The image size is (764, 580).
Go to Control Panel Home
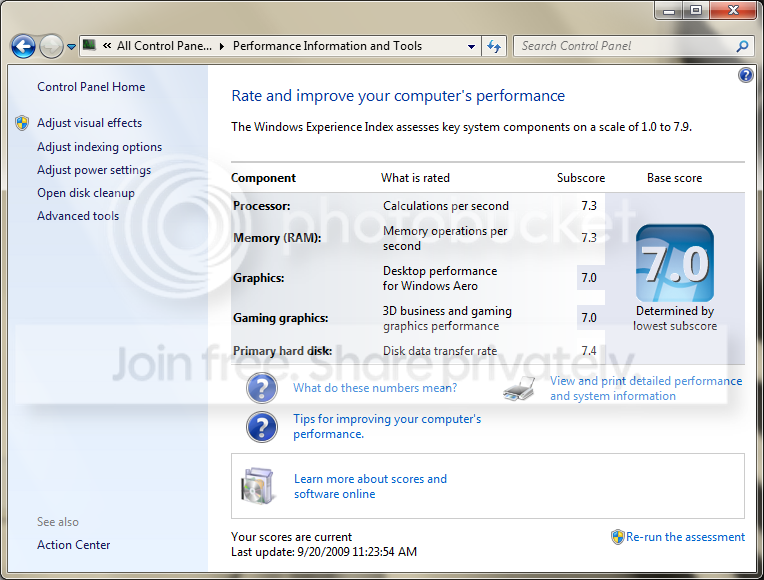coord(91,87)
